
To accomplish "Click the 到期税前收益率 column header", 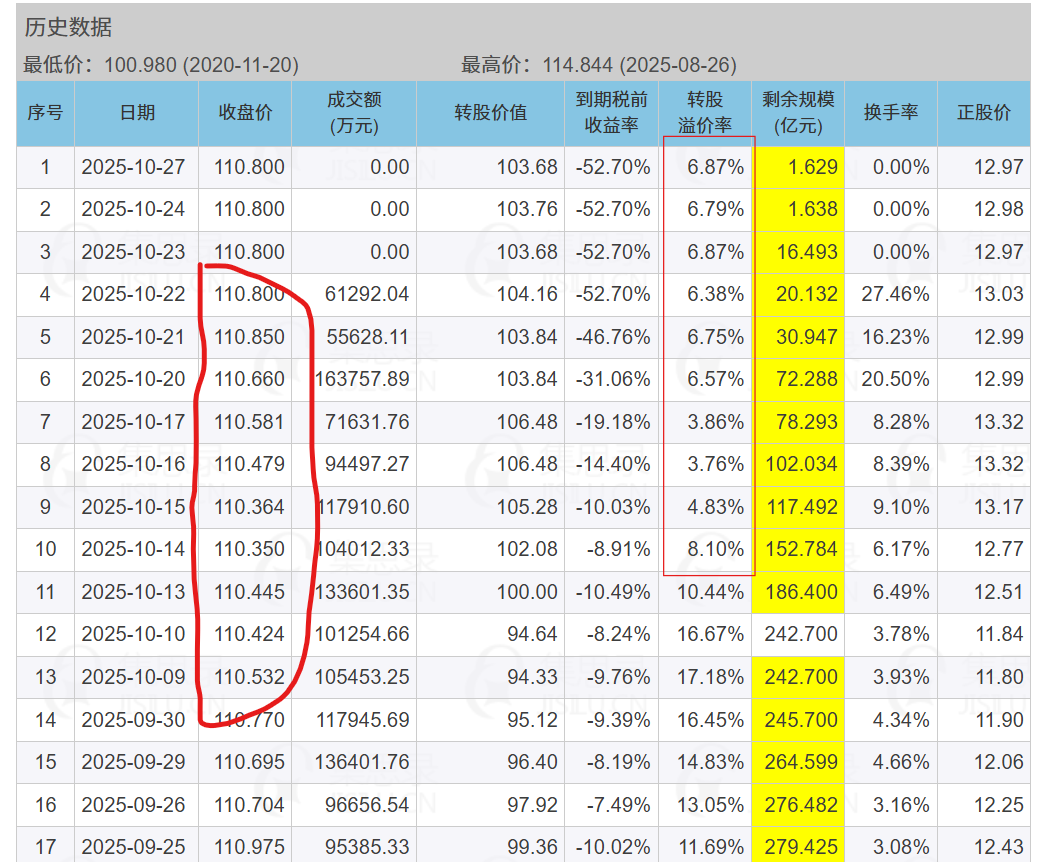I will [611, 113].
